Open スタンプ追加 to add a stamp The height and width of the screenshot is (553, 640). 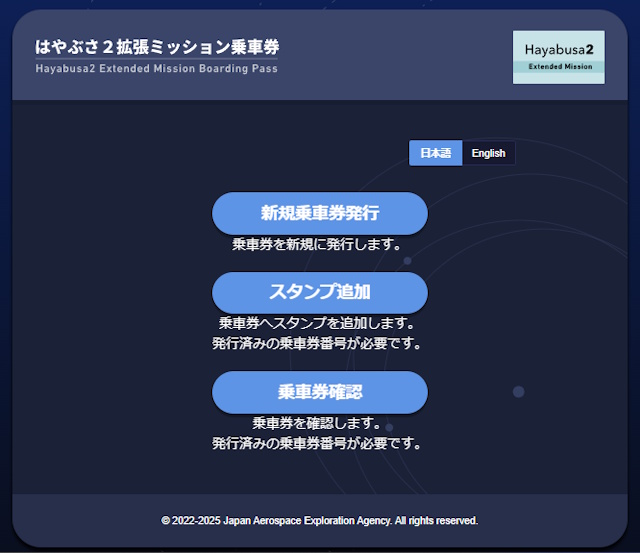[x=320, y=292]
